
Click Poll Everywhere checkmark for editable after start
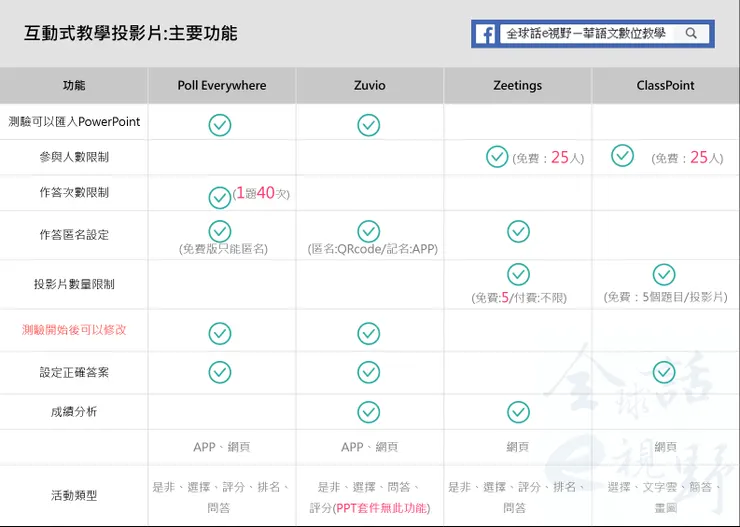(x=220, y=334)
